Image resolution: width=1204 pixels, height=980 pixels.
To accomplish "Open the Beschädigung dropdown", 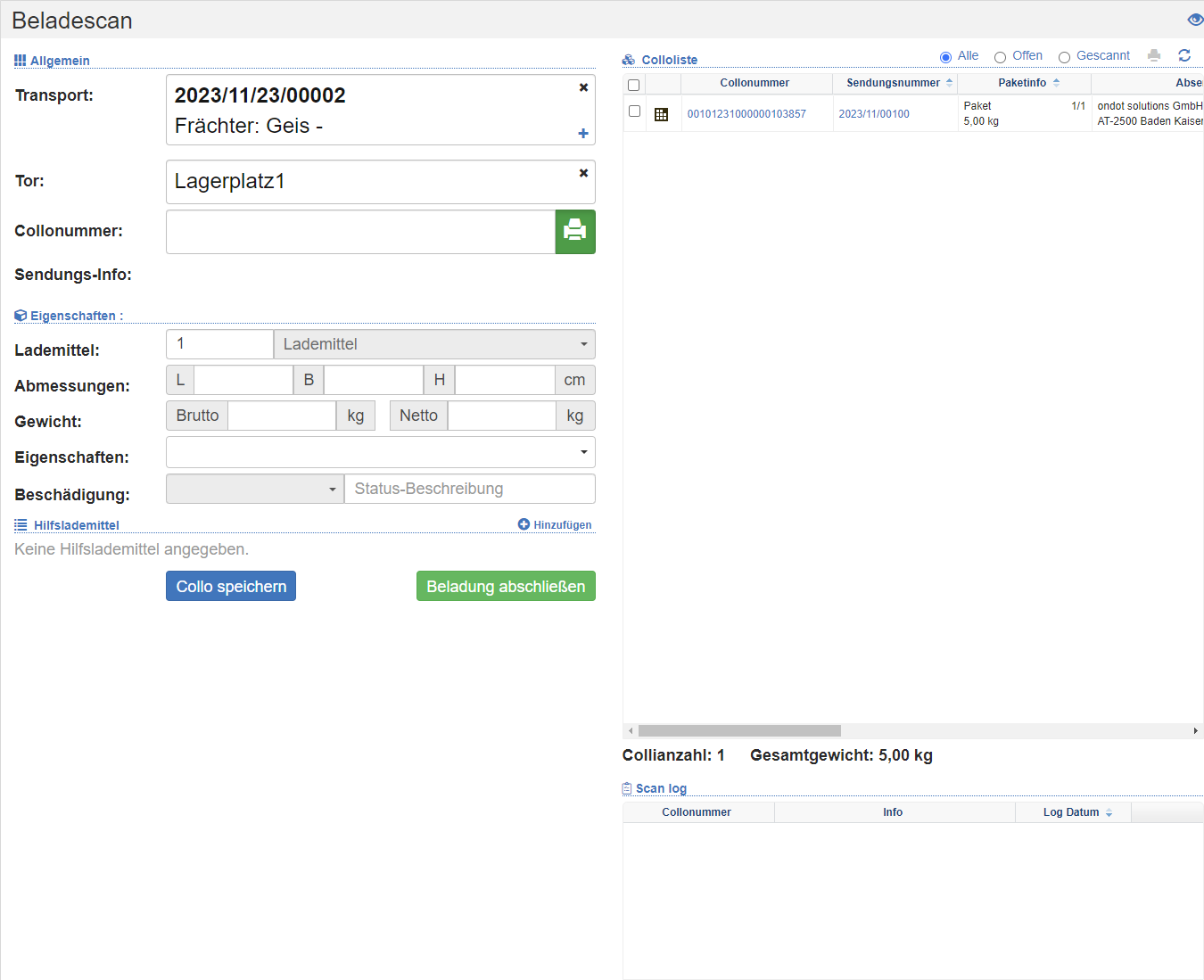I will point(254,489).
